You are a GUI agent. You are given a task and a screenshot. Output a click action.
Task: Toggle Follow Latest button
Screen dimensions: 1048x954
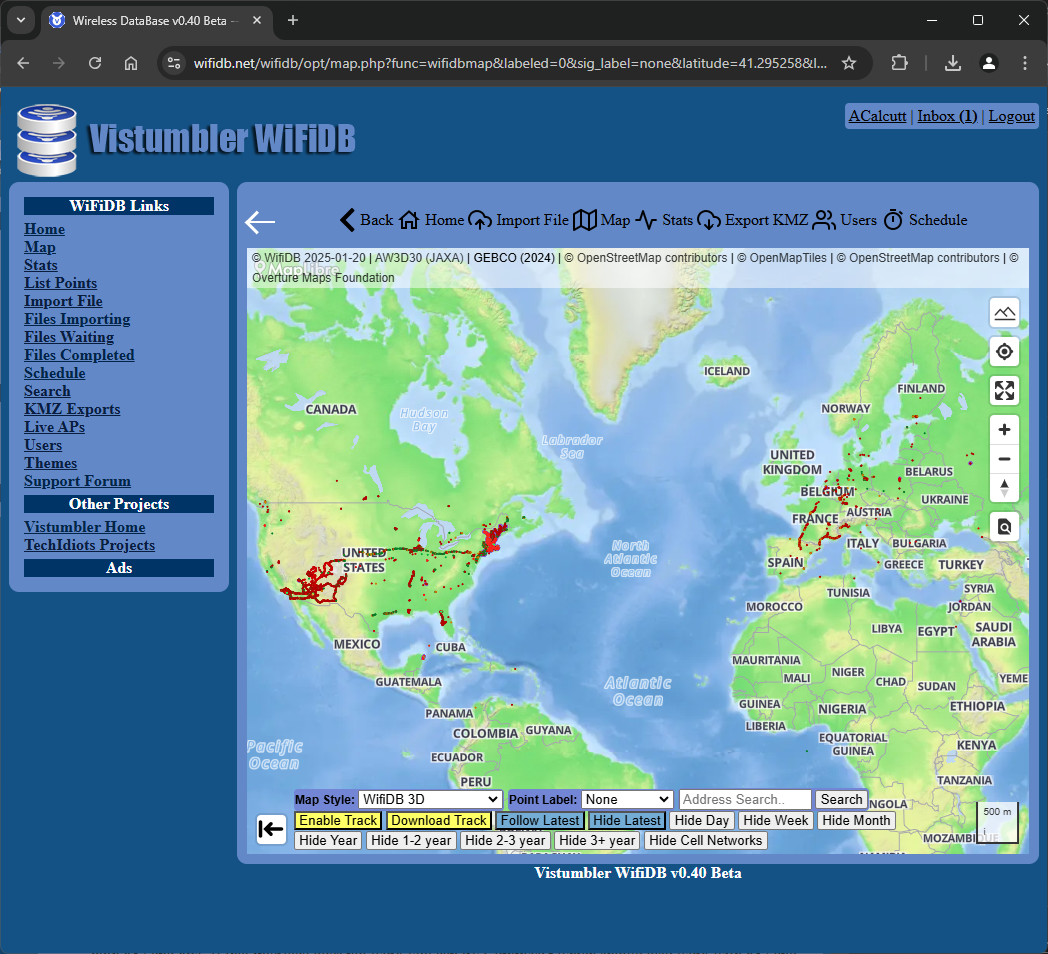point(540,820)
